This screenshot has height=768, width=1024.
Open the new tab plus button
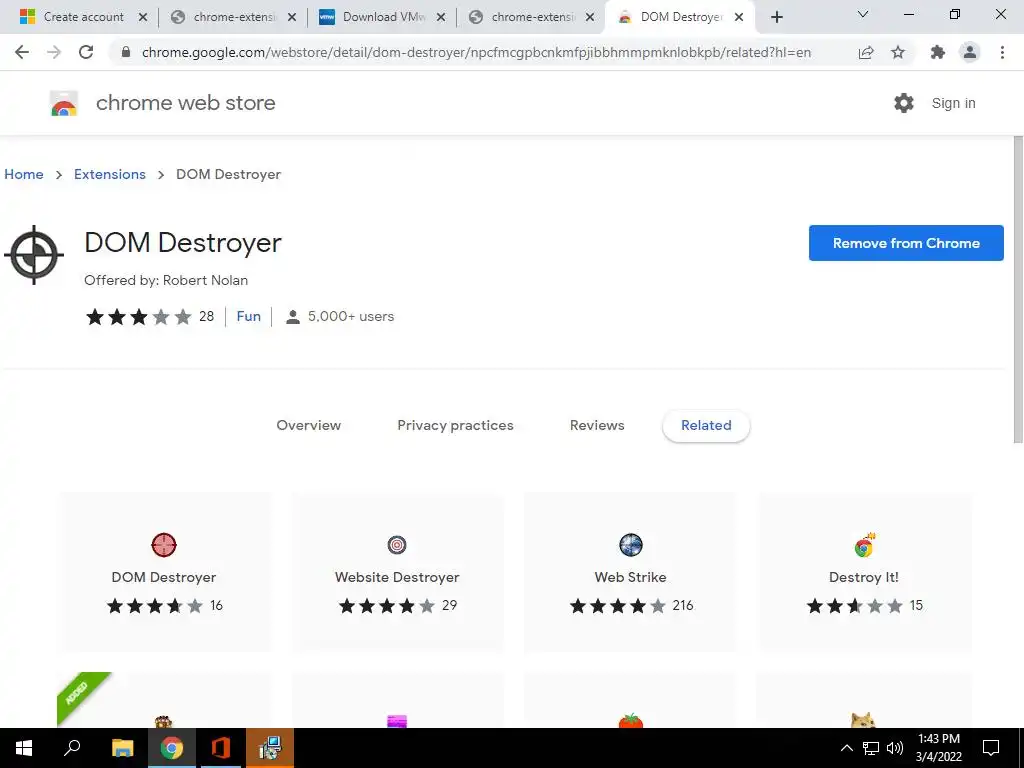[776, 17]
